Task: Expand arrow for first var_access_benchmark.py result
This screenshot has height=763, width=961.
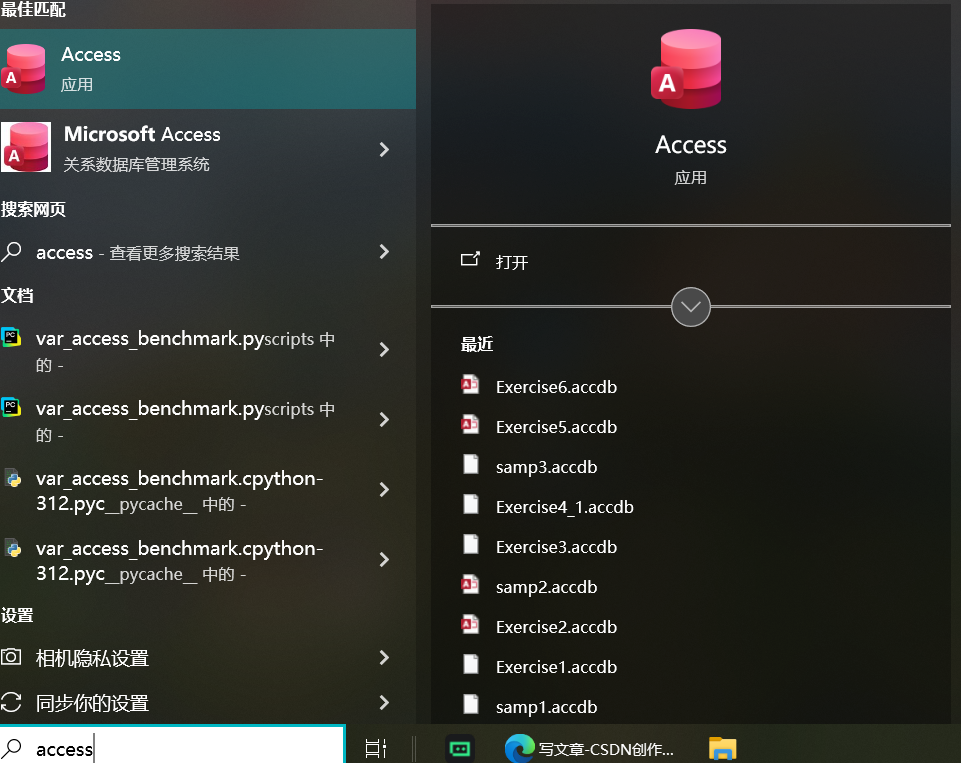Action: point(384,349)
